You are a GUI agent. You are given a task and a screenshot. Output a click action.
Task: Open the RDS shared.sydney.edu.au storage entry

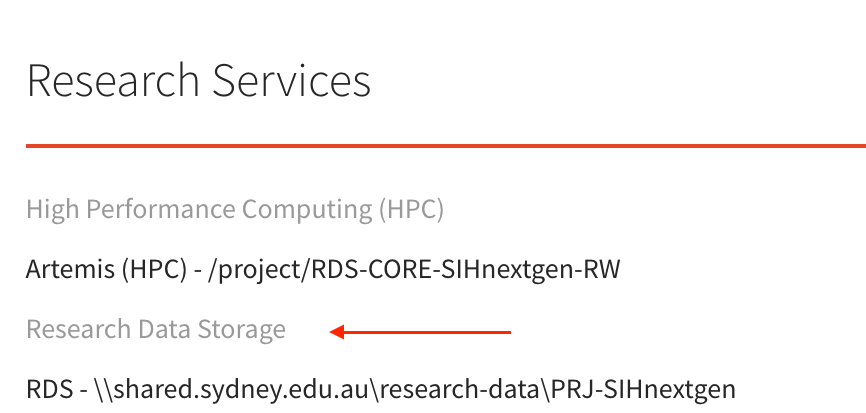coord(381,388)
